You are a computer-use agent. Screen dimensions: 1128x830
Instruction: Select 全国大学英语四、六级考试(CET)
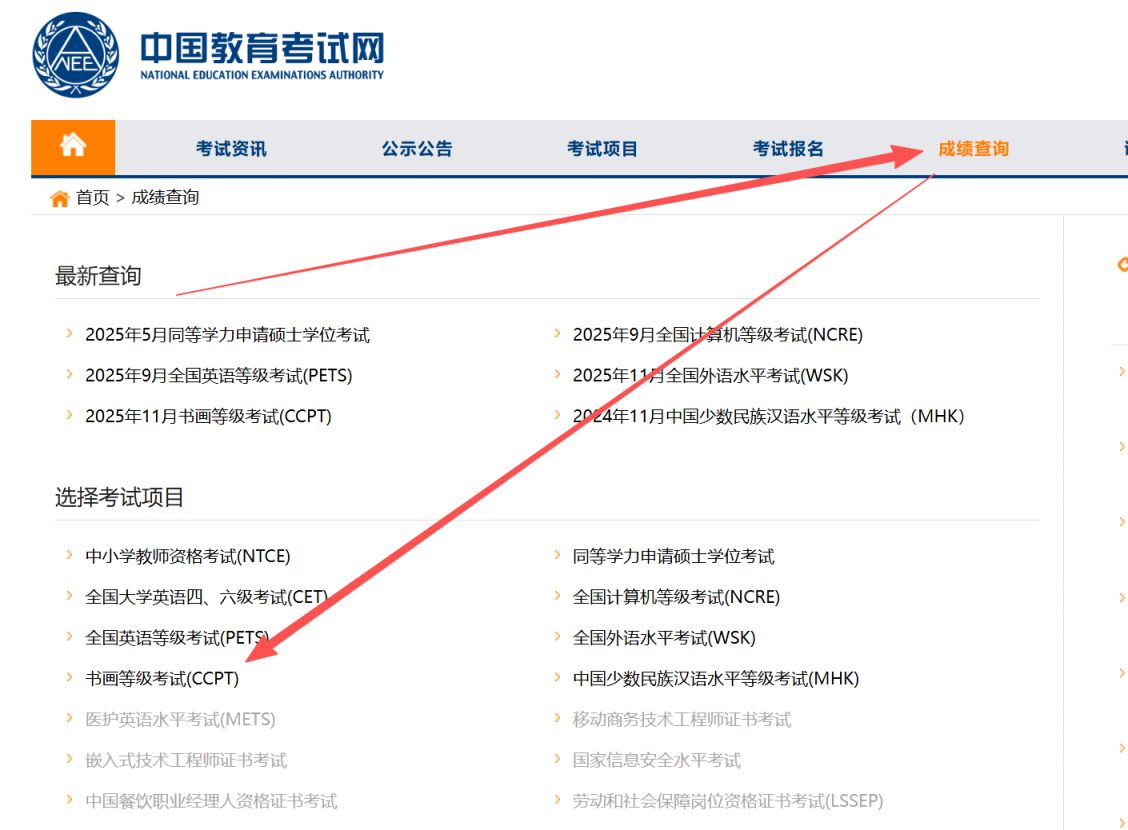tap(206, 597)
